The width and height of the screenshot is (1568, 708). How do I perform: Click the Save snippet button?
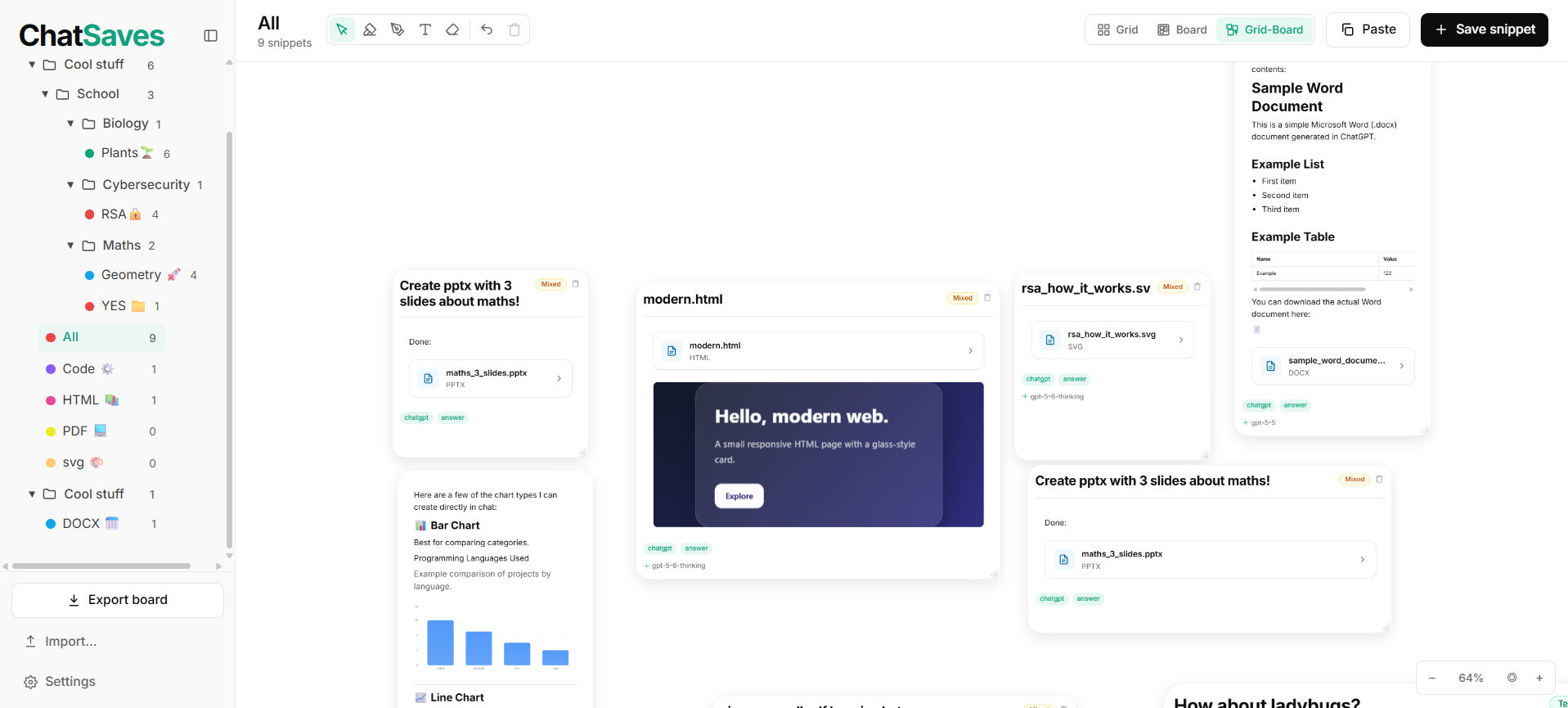(x=1485, y=29)
